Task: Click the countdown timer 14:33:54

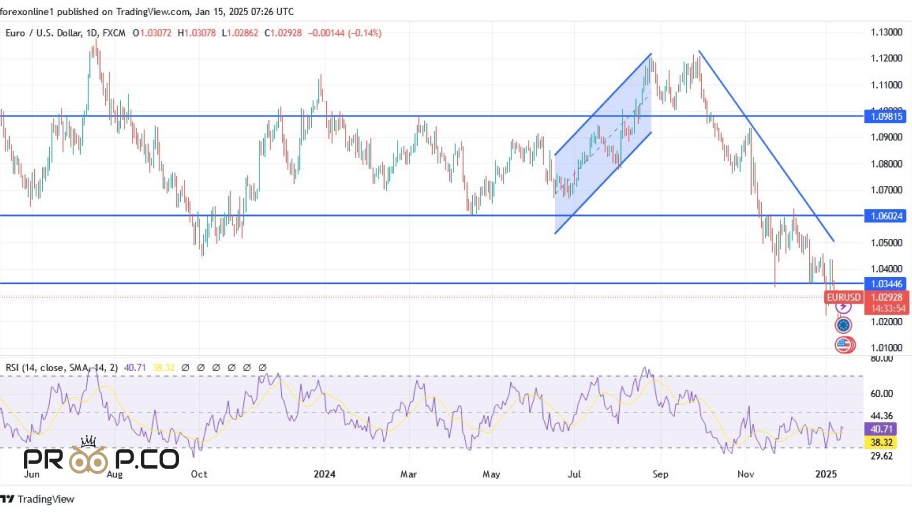Action: 887,309
